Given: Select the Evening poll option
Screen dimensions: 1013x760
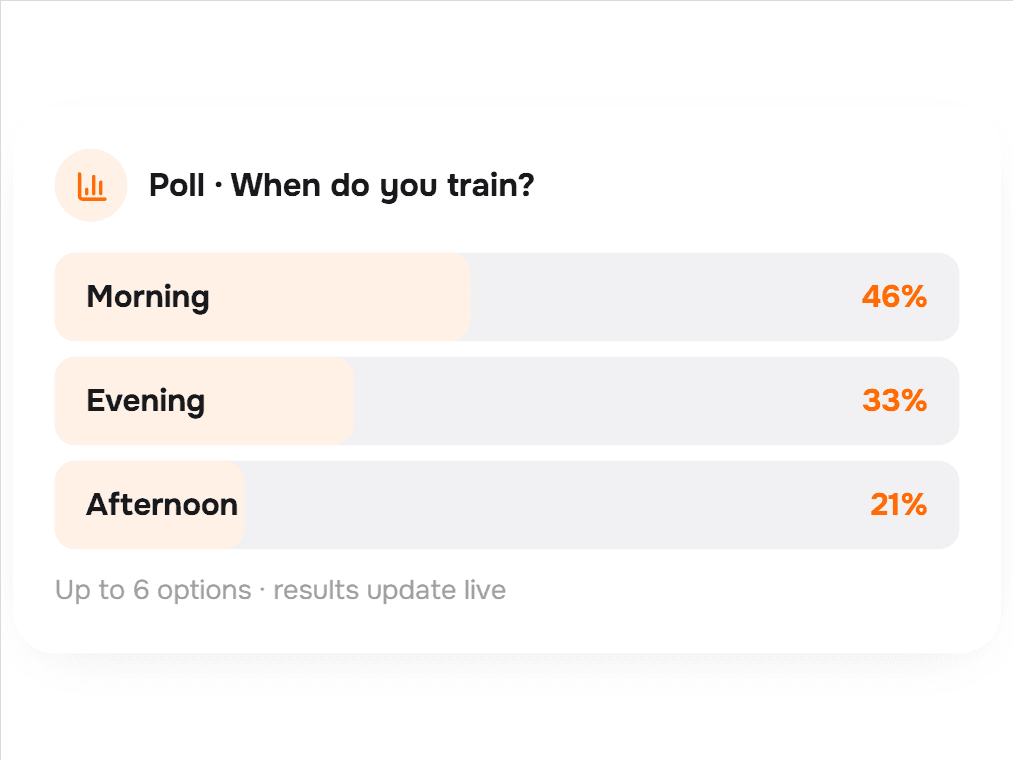Looking at the screenshot, I should [506, 401].
